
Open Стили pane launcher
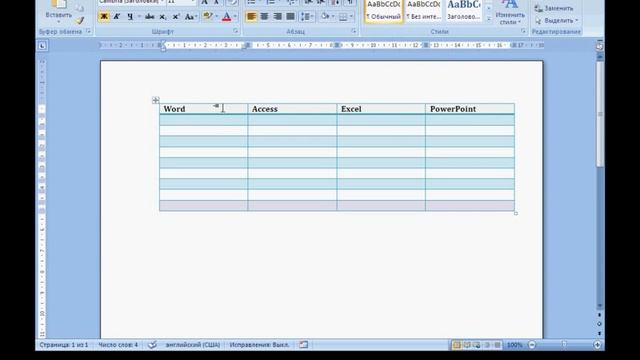pos(523,31)
